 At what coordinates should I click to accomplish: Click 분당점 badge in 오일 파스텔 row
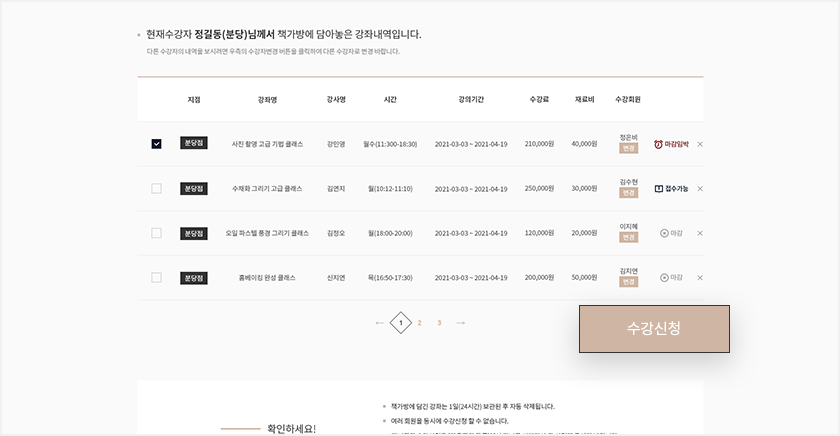click(x=194, y=234)
